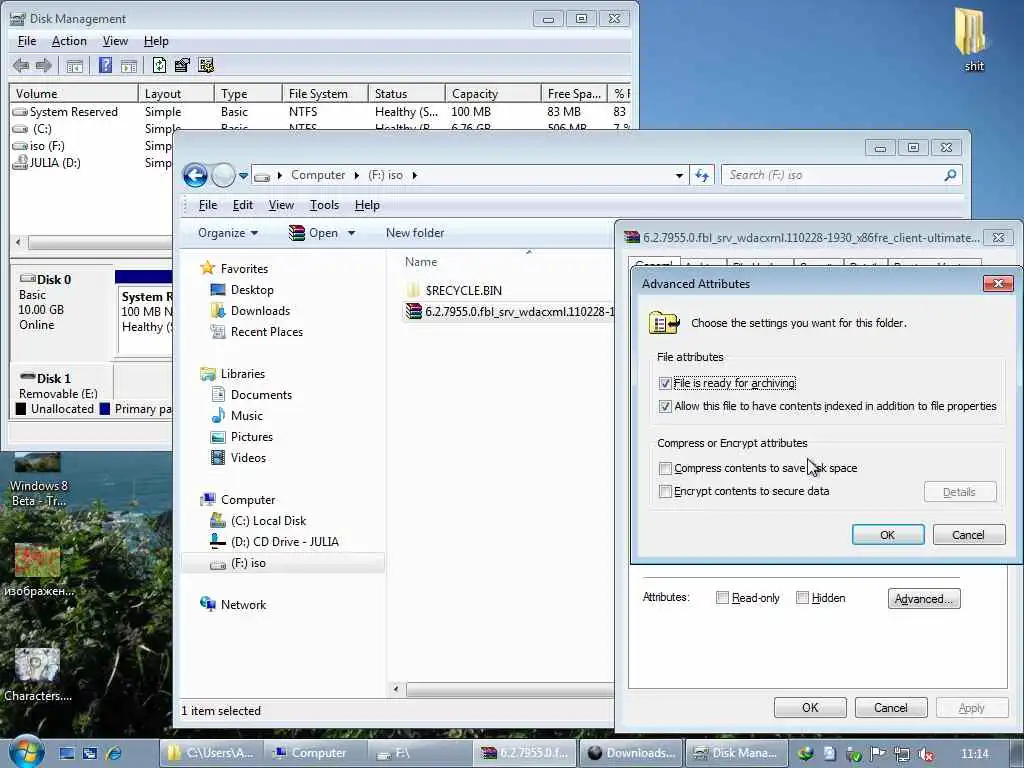Click the network tray icon
This screenshot has height=768, width=1024.
point(901,754)
